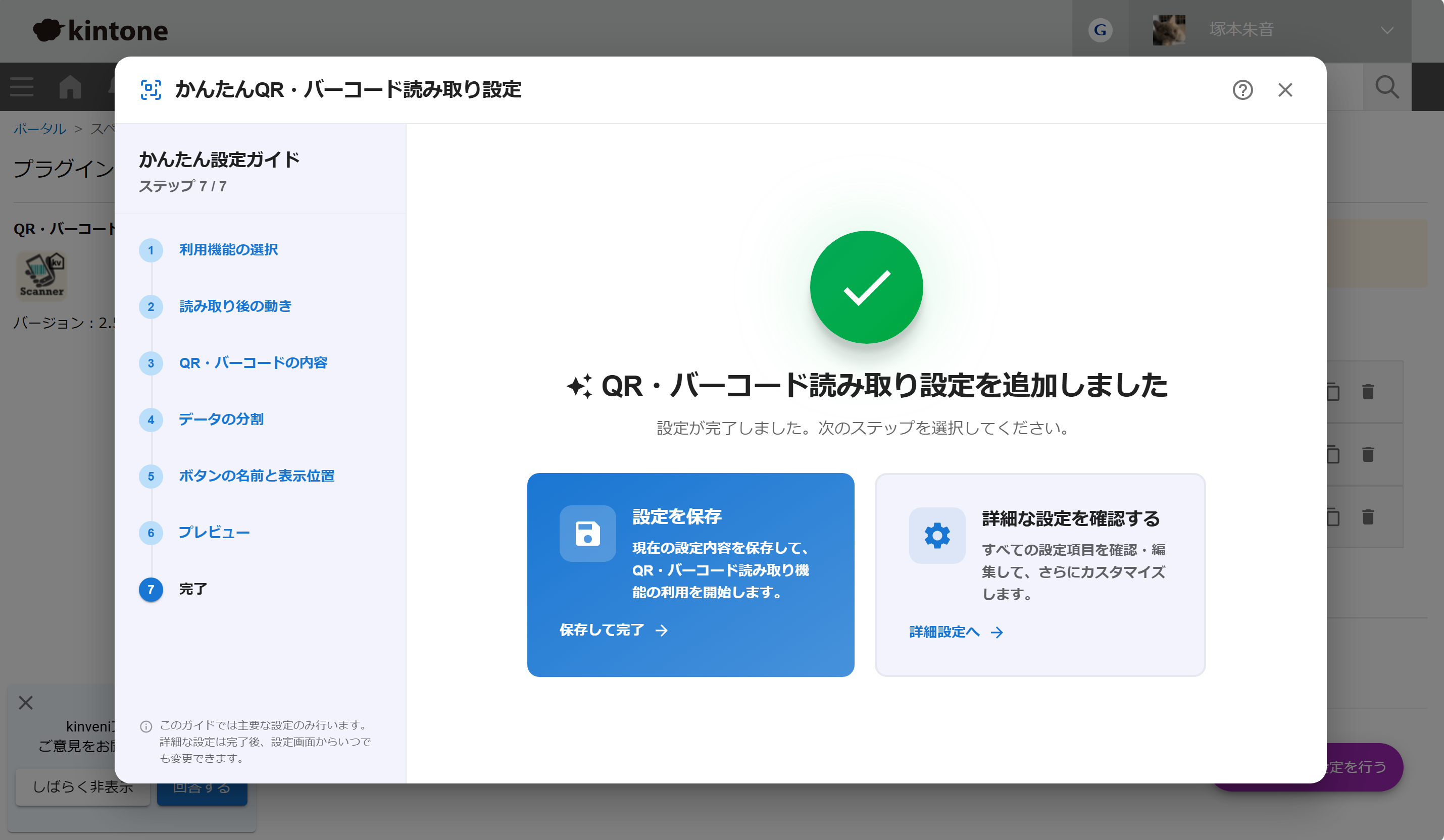Open the help question mark icon in dialog

coord(1242,90)
